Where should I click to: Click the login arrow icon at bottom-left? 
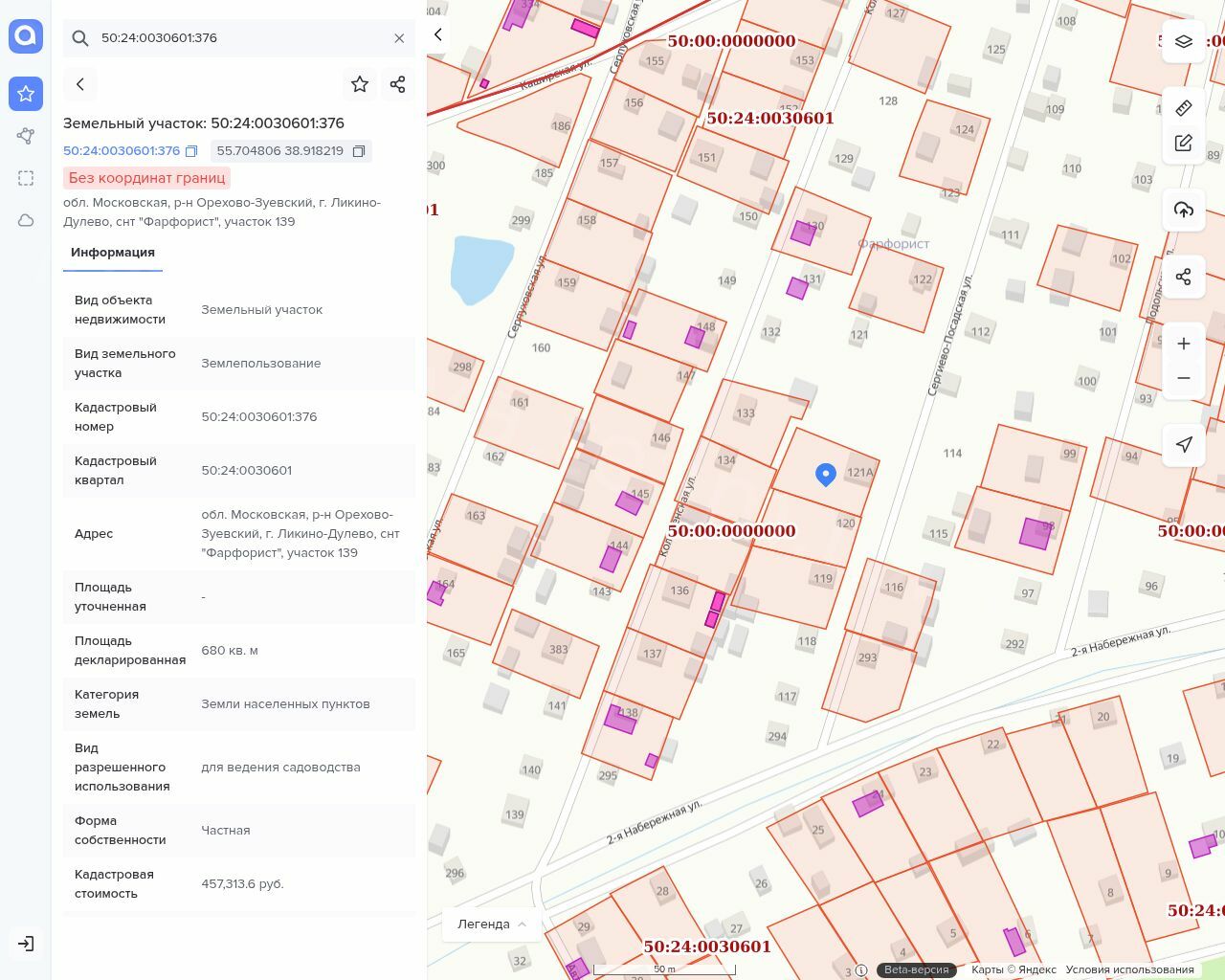point(26,944)
